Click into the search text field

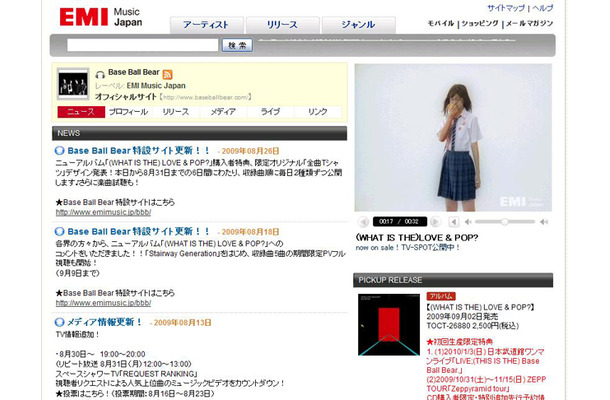[142, 45]
